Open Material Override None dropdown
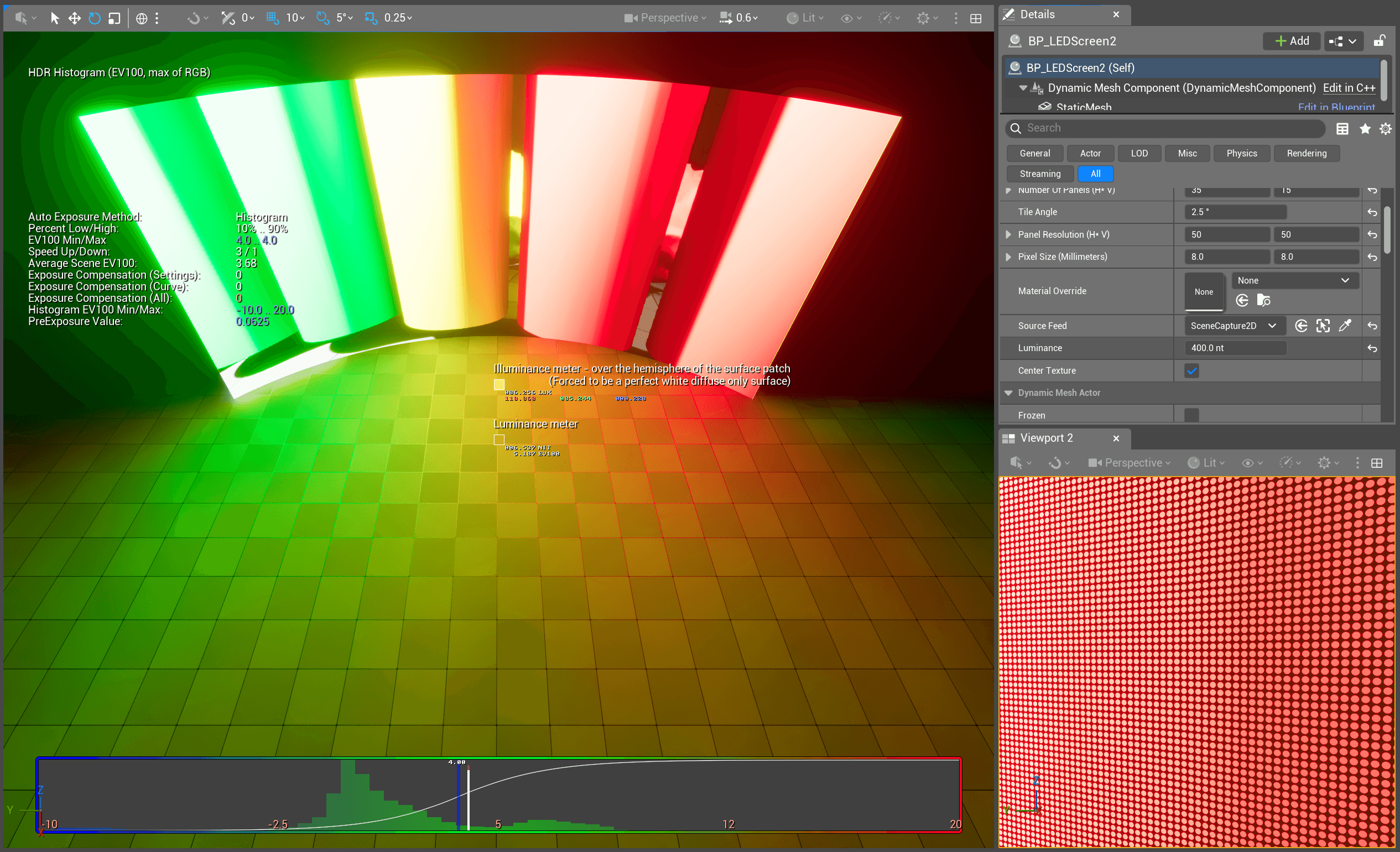1400x852 pixels. tap(1294, 281)
